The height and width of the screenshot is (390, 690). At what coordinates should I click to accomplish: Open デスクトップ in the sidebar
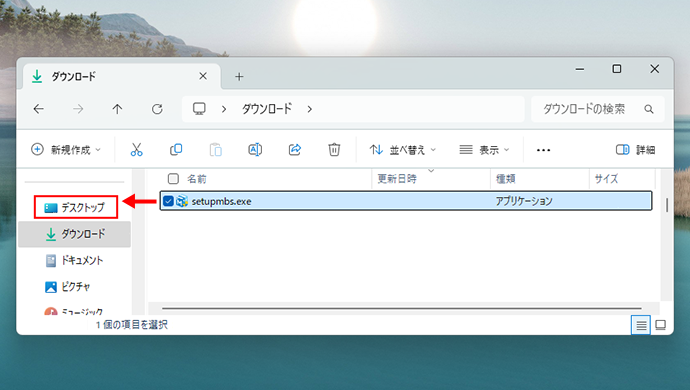tap(76, 207)
